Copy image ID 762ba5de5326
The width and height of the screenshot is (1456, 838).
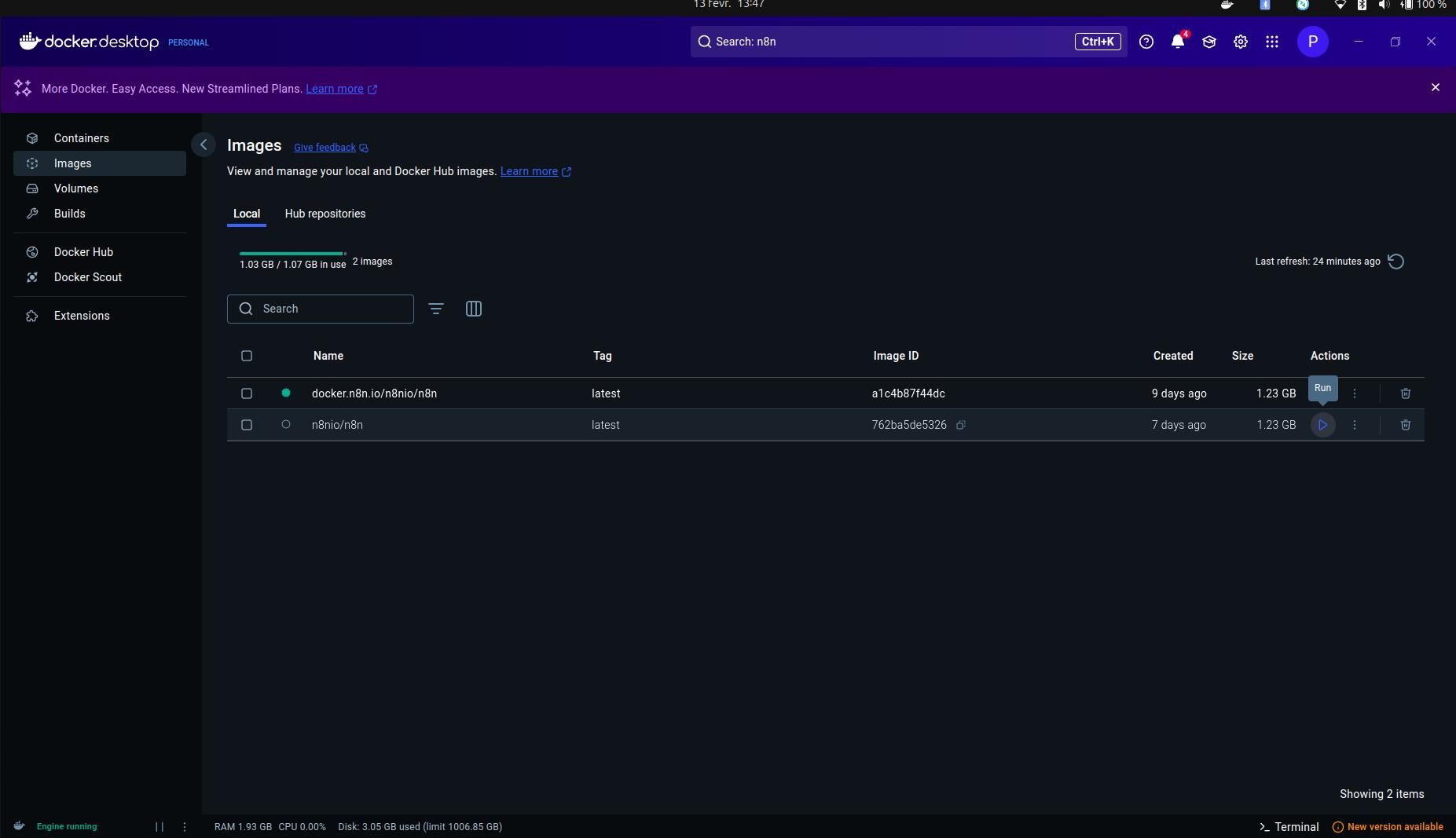point(961,425)
